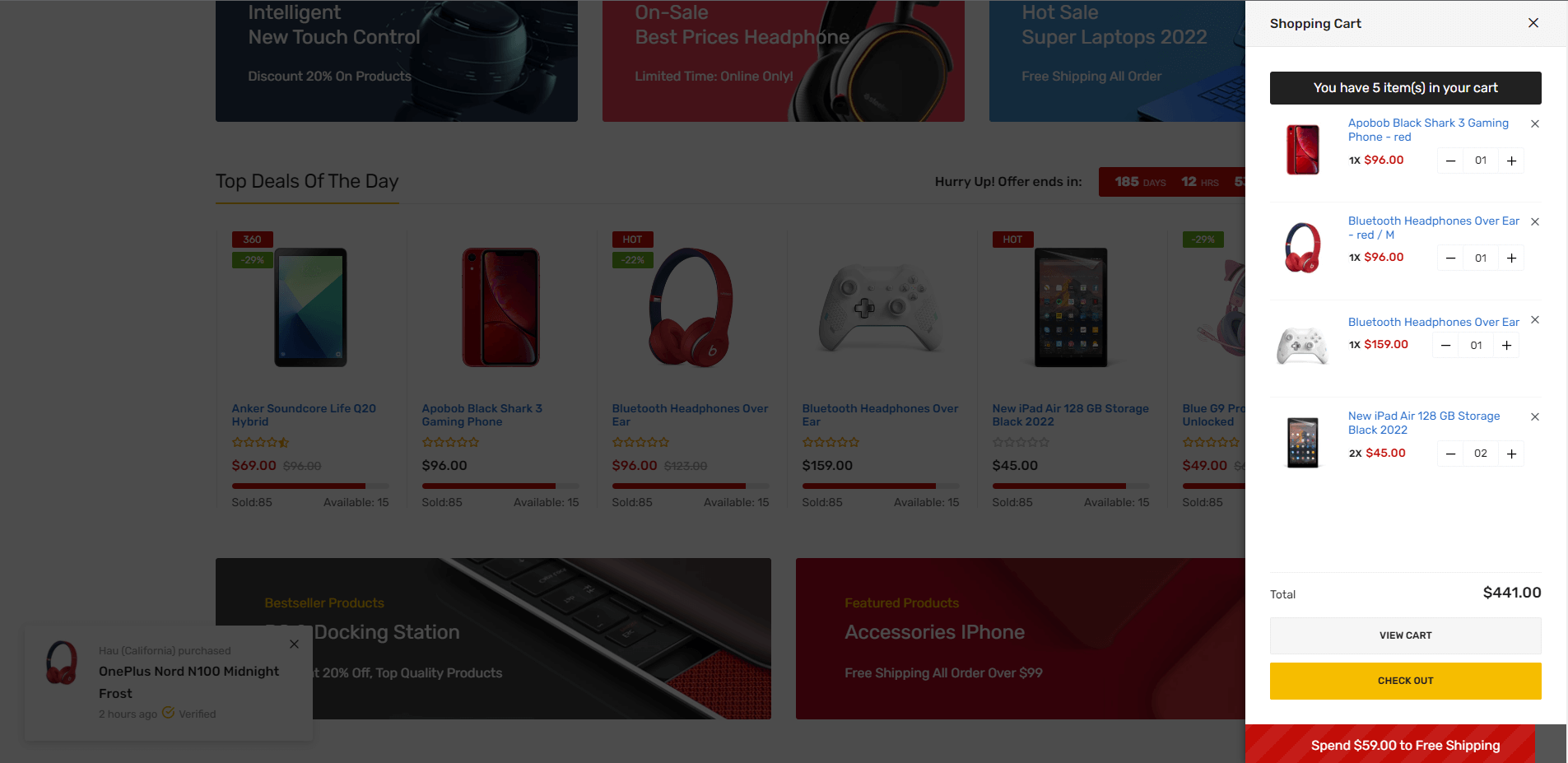The width and height of the screenshot is (1568, 763).
Task: Remove Apobob Black Shark 3 from cart
Action: [1534, 124]
